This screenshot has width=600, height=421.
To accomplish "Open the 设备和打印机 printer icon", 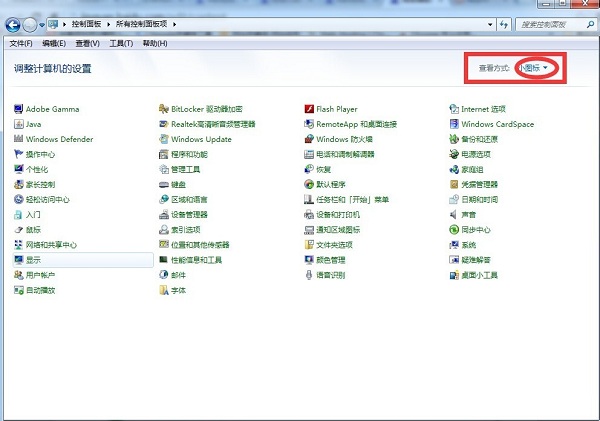I will (x=309, y=215).
